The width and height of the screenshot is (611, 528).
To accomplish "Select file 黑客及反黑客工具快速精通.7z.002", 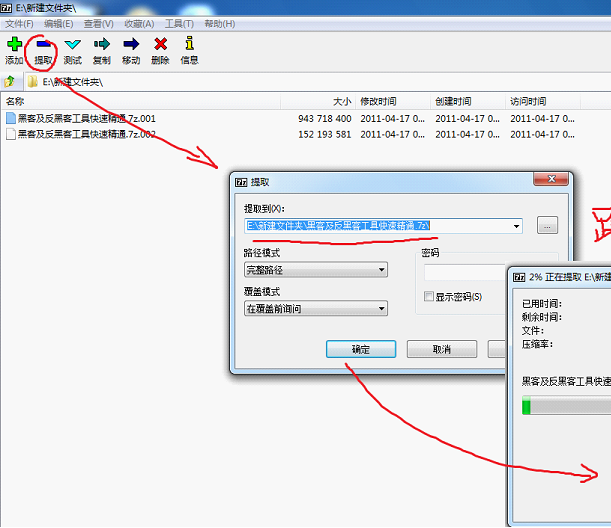I will (x=87, y=134).
